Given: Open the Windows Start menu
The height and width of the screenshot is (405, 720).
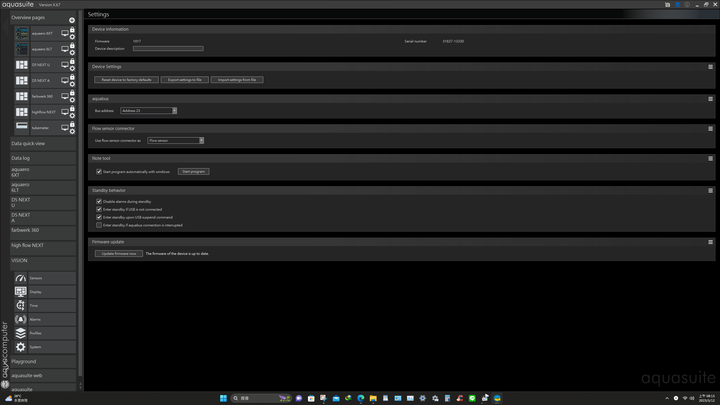Looking at the screenshot, I should pos(223,398).
